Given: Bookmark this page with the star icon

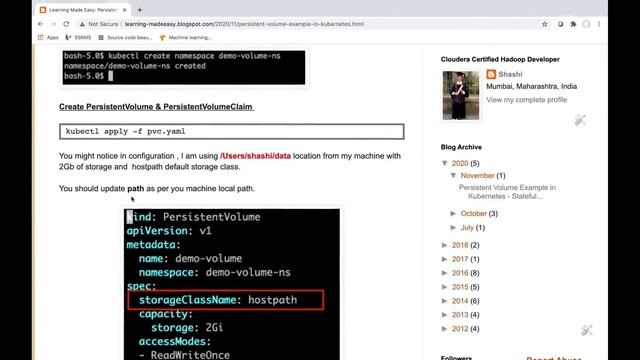Looking at the screenshot, I should [x=544, y=24].
